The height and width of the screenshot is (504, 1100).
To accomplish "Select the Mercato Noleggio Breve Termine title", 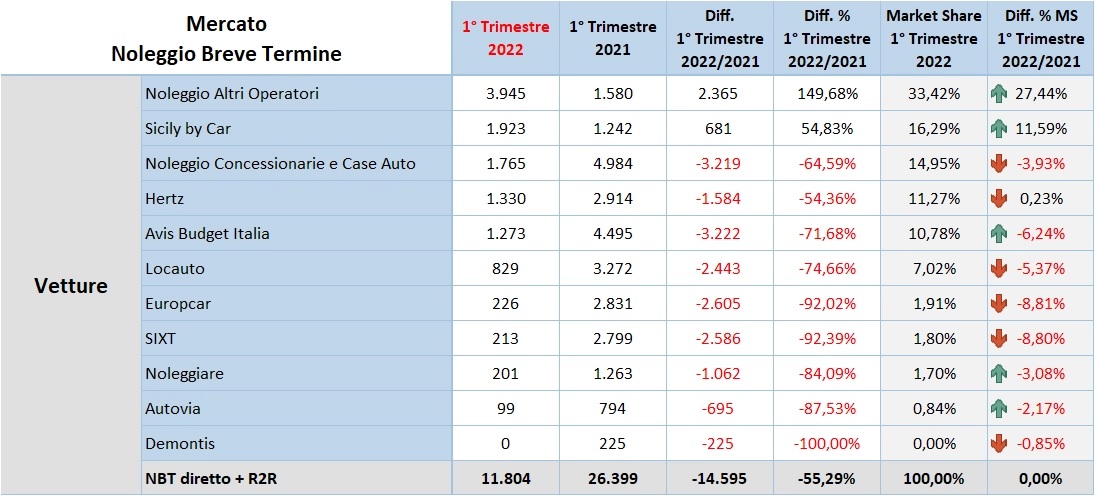I will [226, 39].
